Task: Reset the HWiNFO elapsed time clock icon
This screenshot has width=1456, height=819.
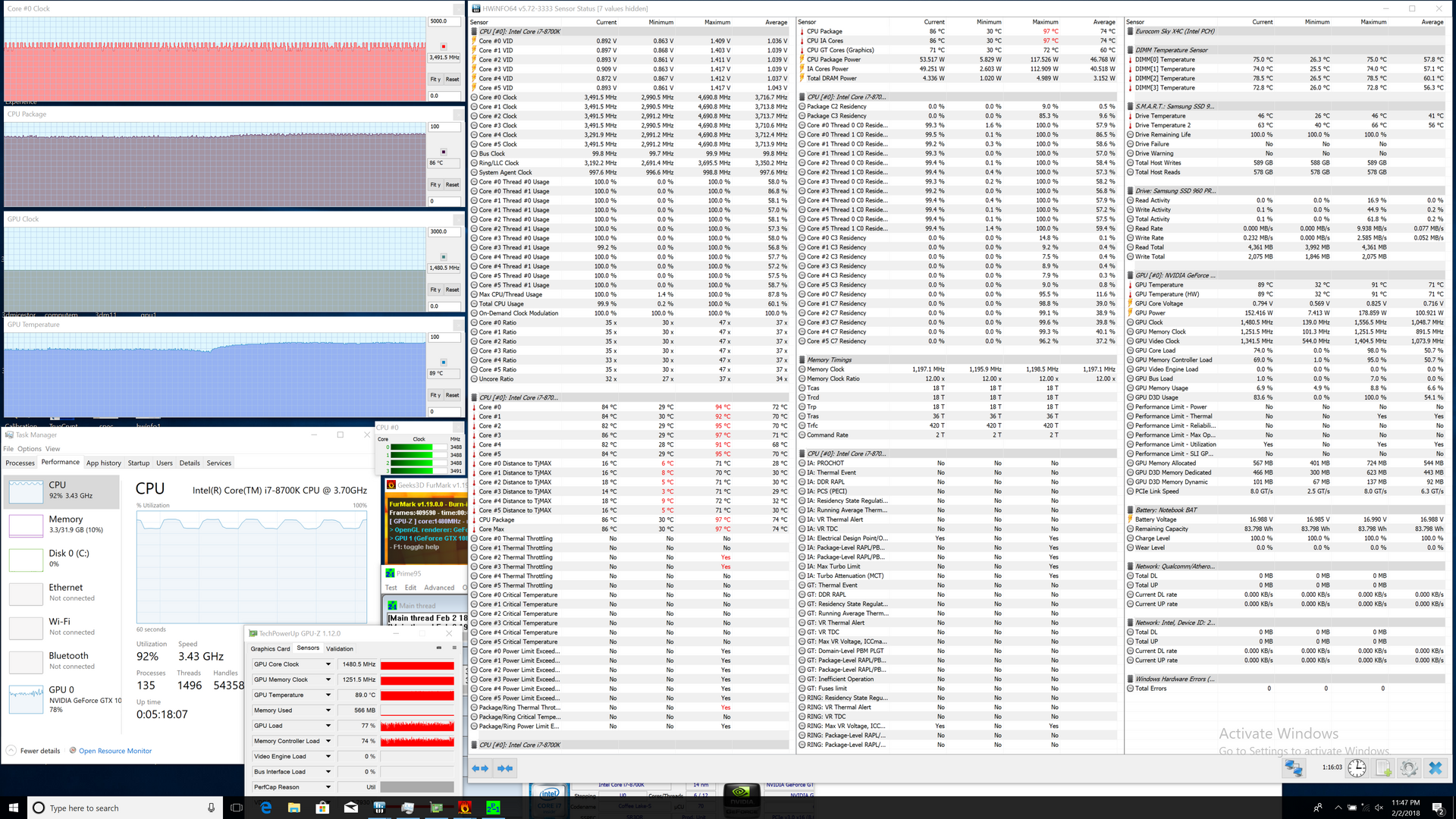Action: tap(1357, 767)
